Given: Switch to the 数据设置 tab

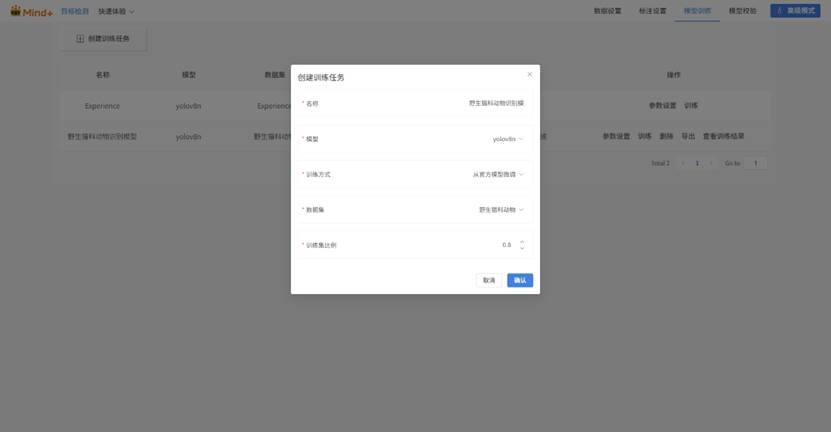Looking at the screenshot, I should tap(607, 11).
